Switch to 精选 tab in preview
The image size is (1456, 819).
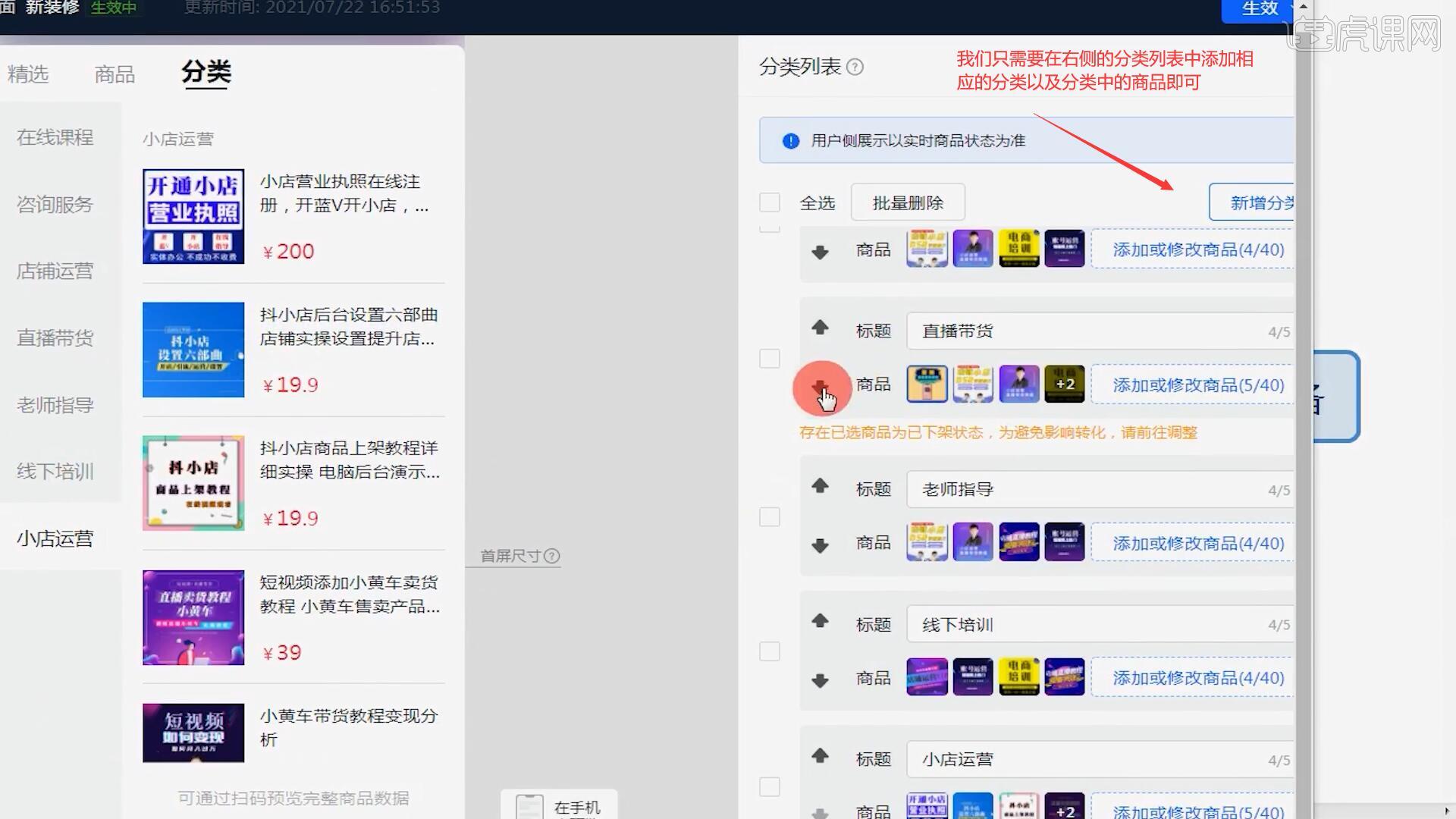(x=28, y=74)
